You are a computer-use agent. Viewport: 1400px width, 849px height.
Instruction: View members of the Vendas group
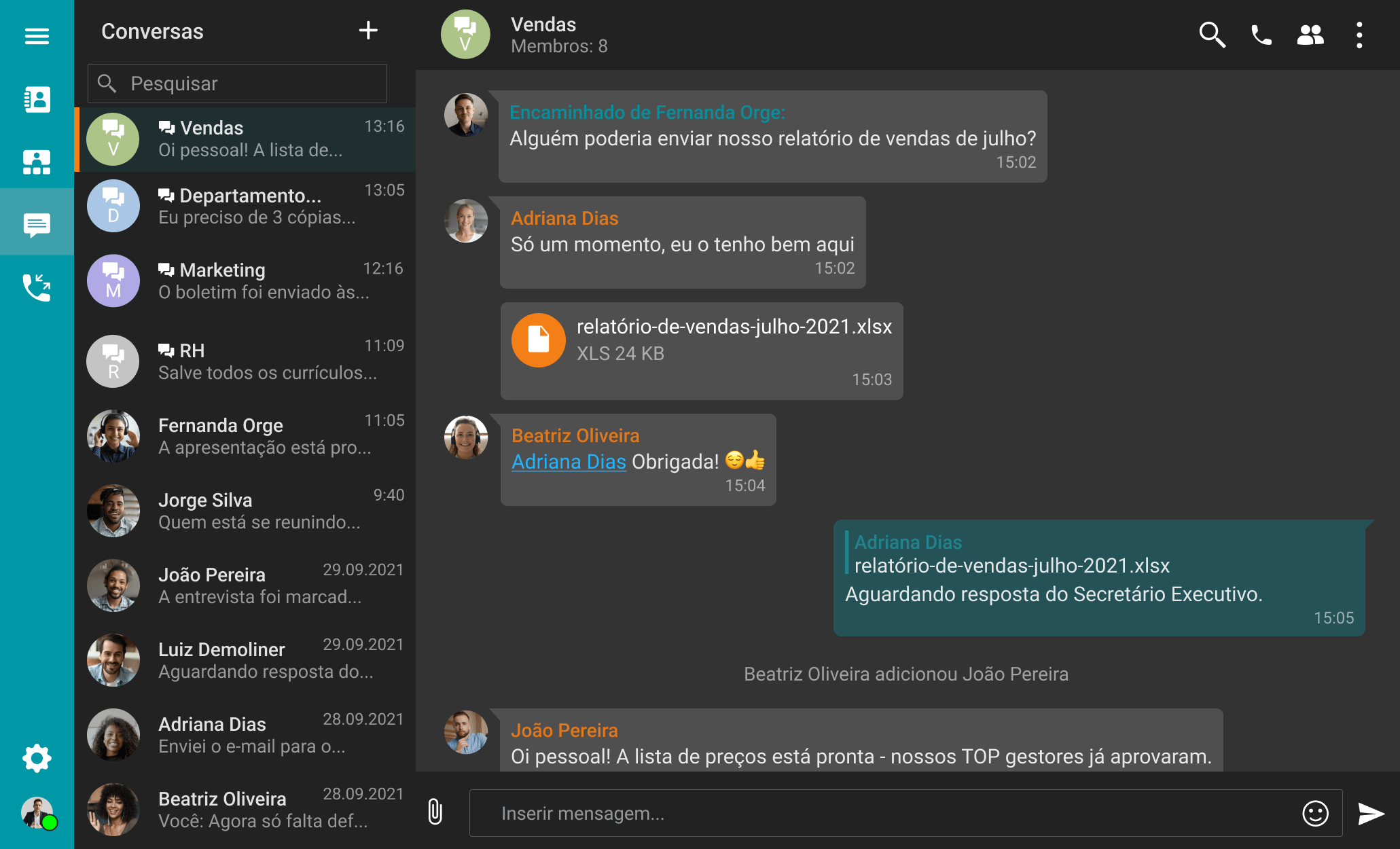pyautogui.click(x=1310, y=34)
